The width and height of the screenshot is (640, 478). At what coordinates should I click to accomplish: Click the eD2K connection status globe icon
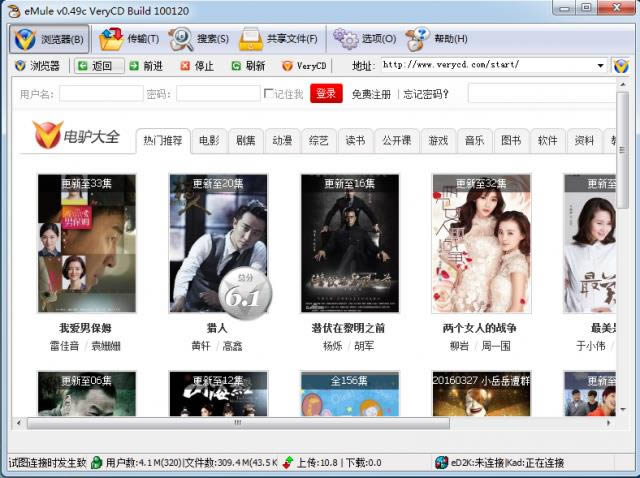click(441, 462)
